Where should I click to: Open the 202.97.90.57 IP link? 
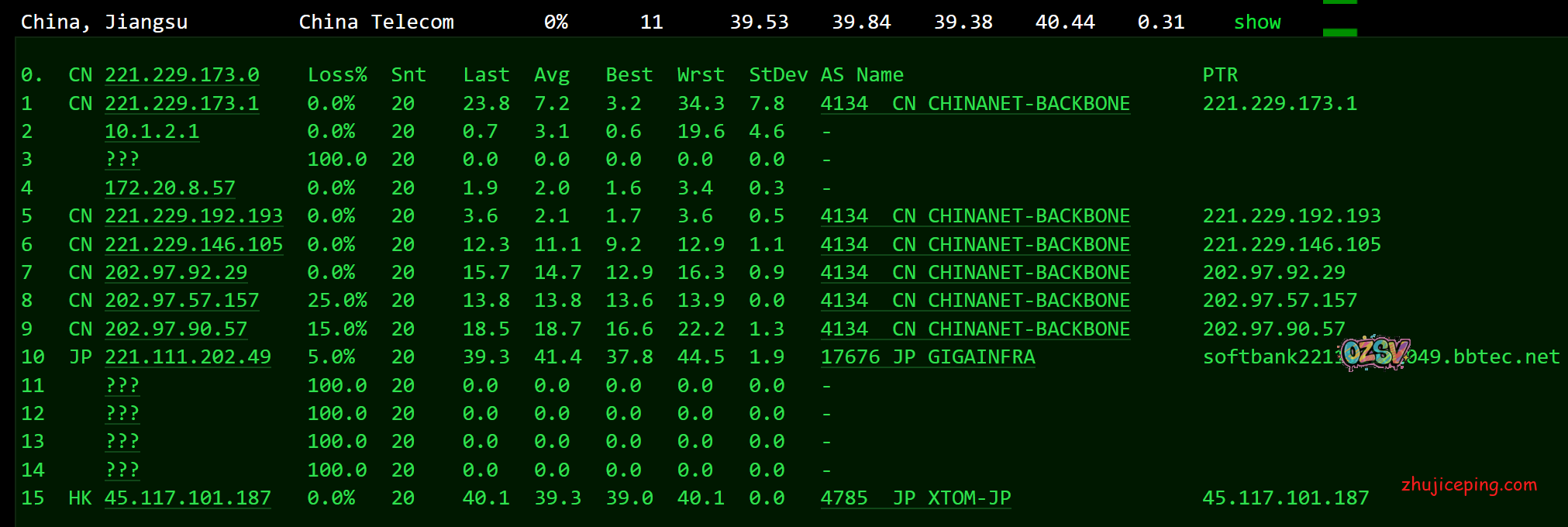[176, 329]
